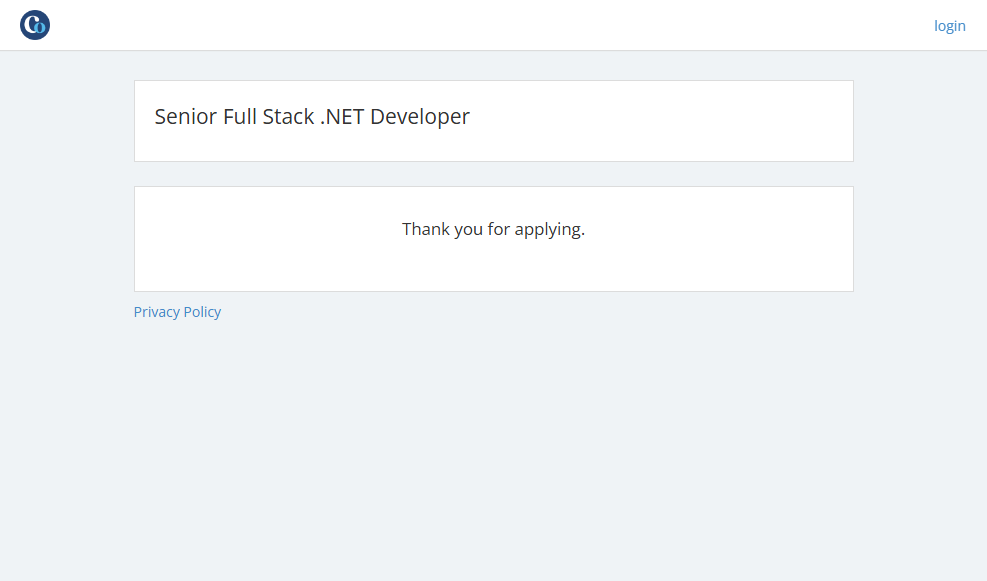Open the Privacy Policy link

[177, 312]
